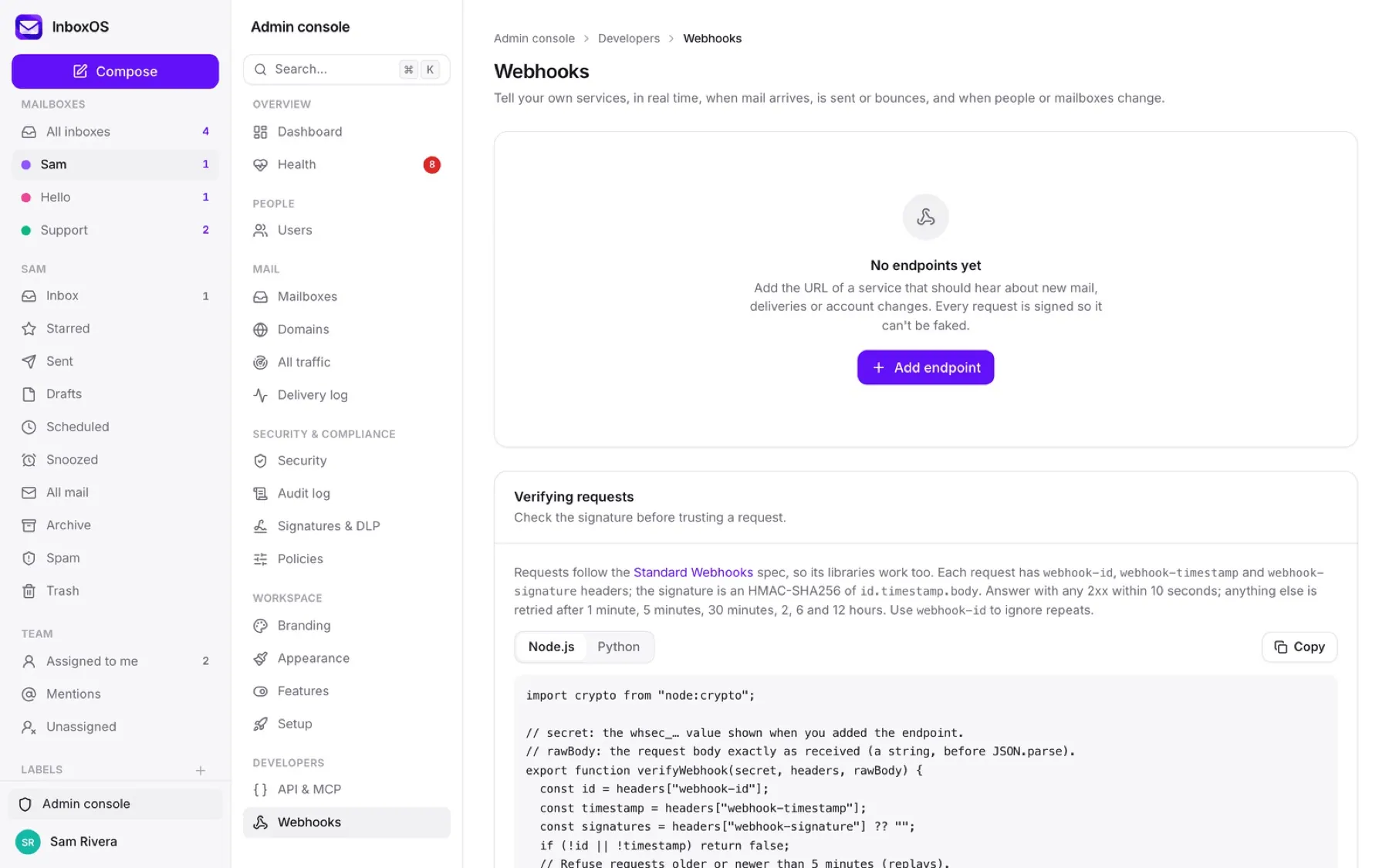Click the Add endpoint button
This screenshot has width=1389, height=868.
click(x=925, y=367)
